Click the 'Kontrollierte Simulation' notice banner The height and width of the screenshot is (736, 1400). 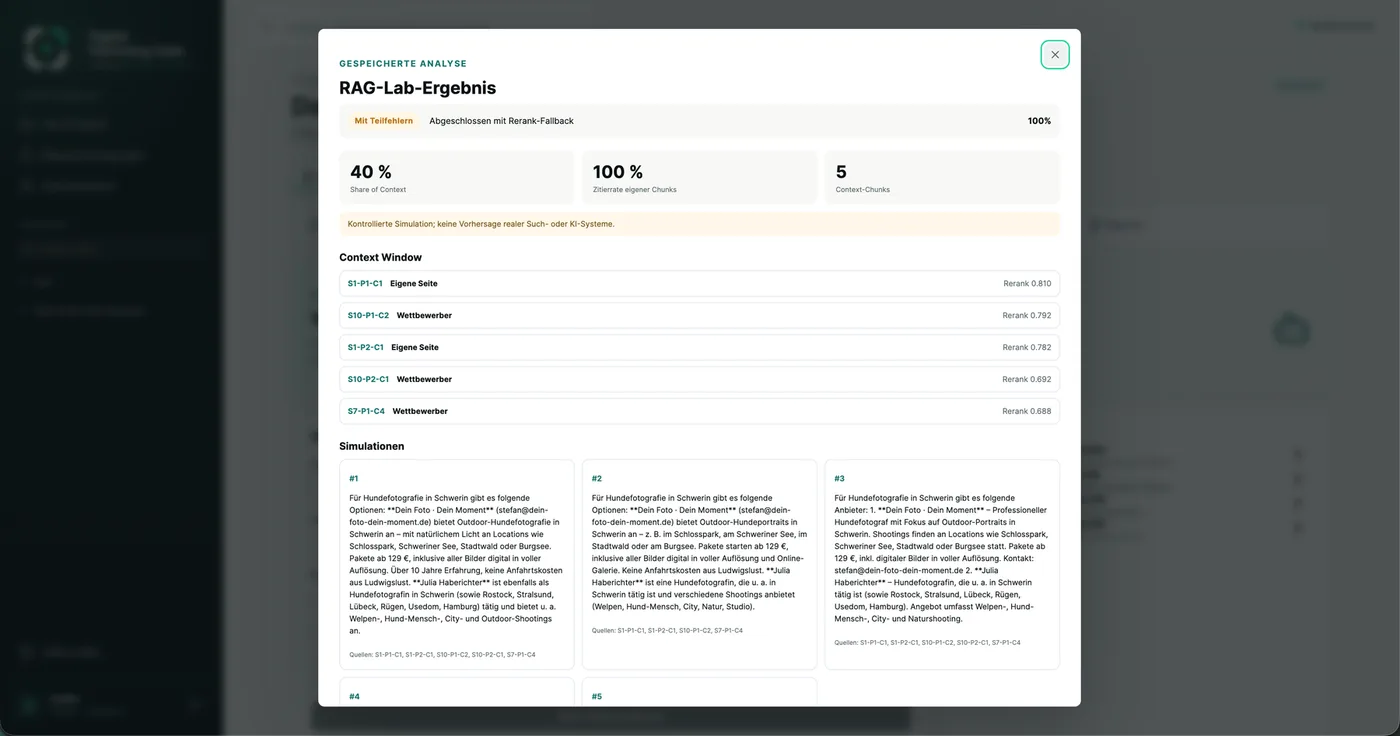699,224
